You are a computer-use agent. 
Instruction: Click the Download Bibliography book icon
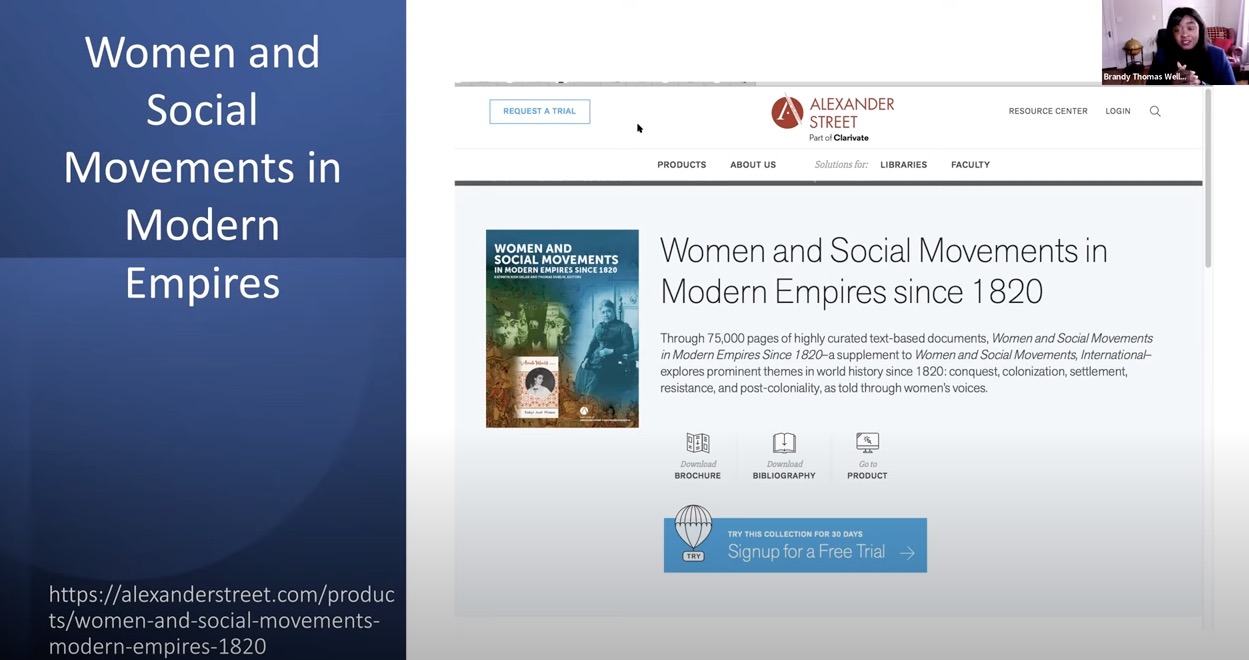click(x=784, y=443)
